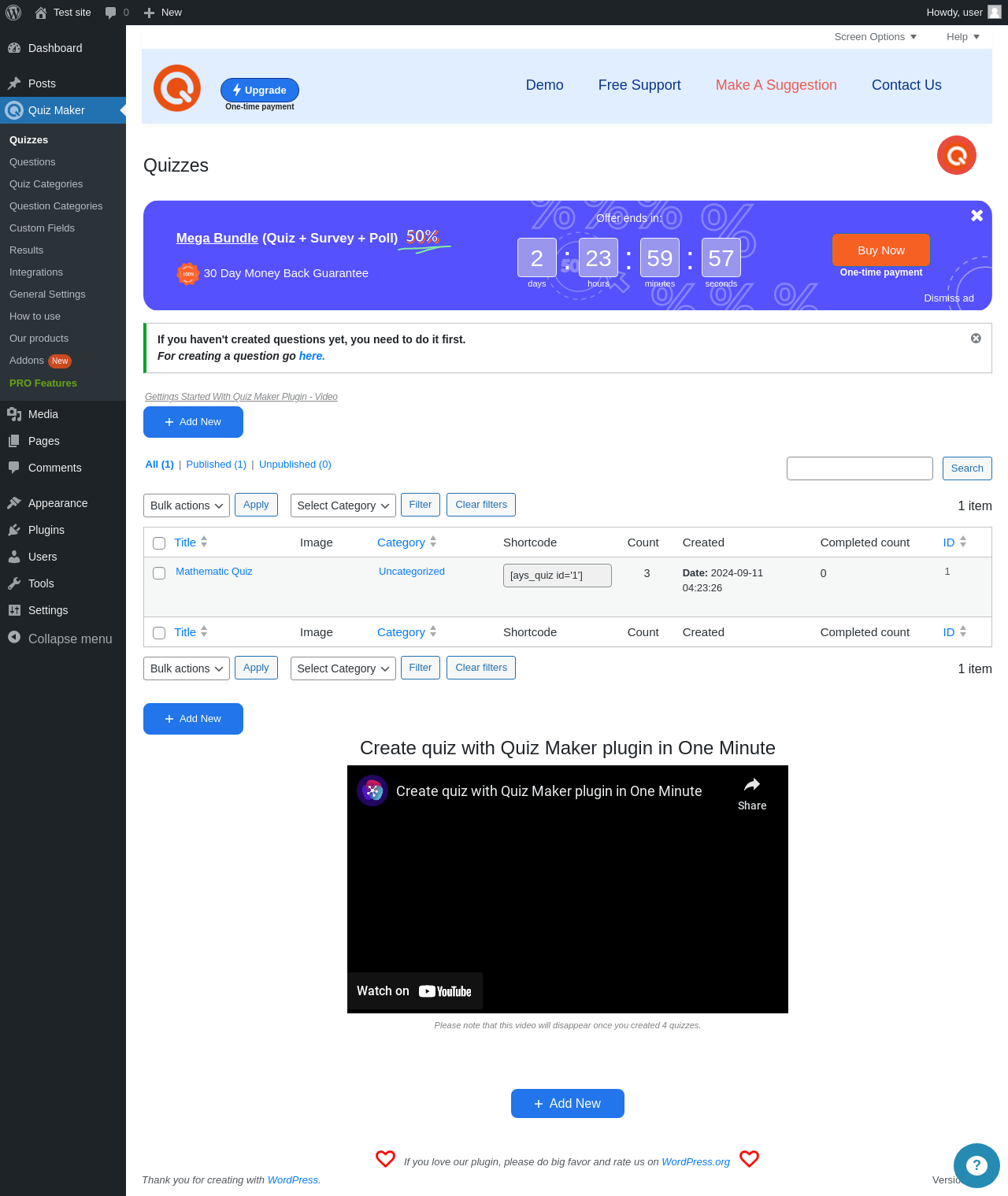The width and height of the screenshot is (1008, 1196).
Task: Click the Quiz Maker logo in header banner
Action: click(x=177, y=88)
